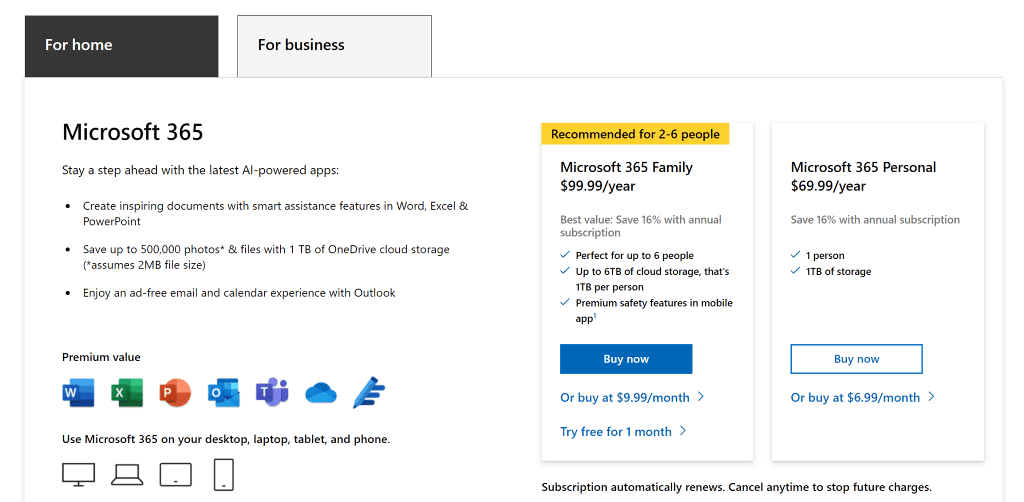The width and height of the screenshot is (1024, 502).
Task: Click the Microsoft Editor pen icon
Action: tap(369, 392)
